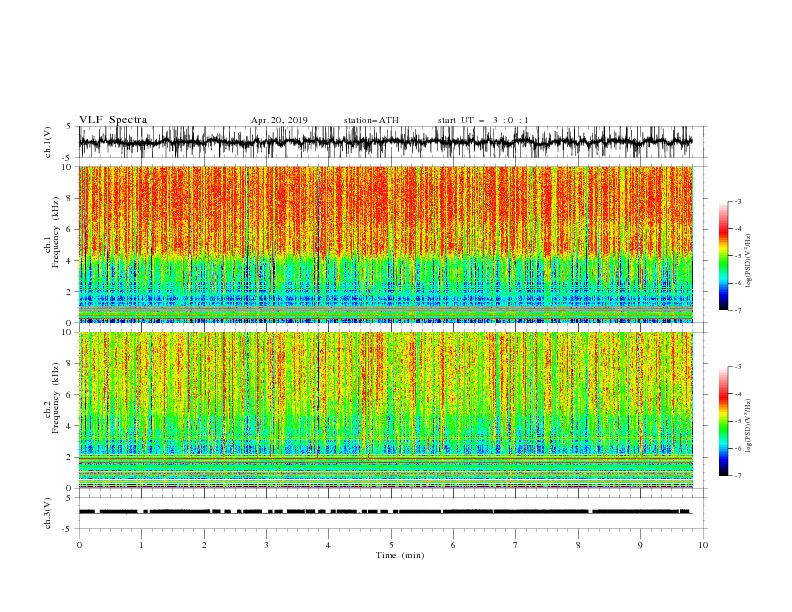This screenshot has height=612, width=792.
Task: Click the ch.1 spectrogram panel
Action: (386, 244)
